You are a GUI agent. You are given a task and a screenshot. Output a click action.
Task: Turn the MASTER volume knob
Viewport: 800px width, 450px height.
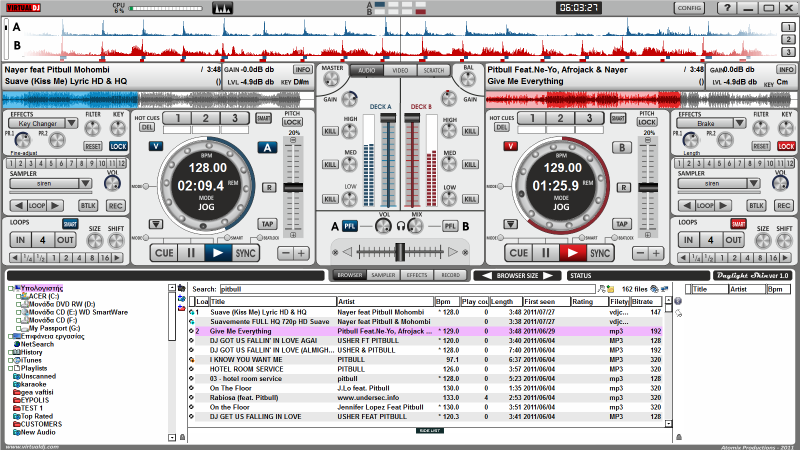332,79
